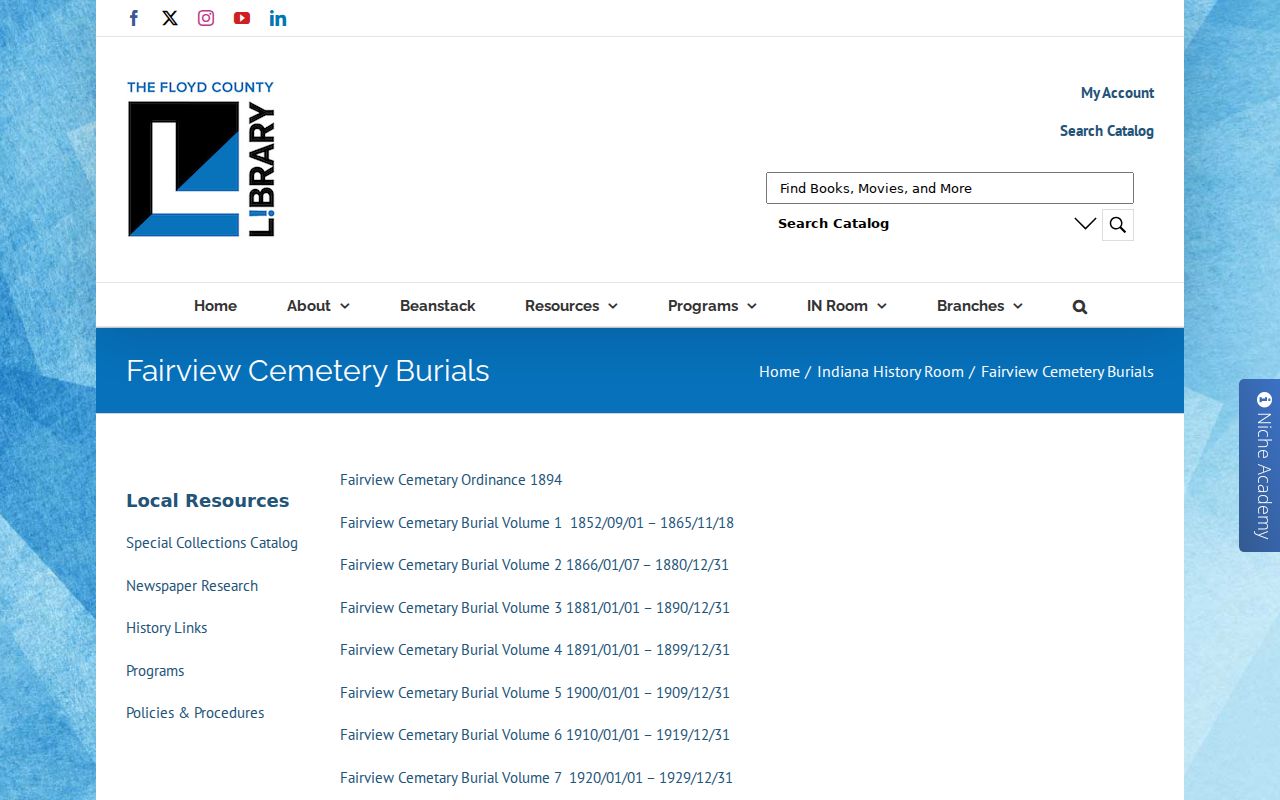Open Burial Volume 5 1900–1909
This screenshot has height=800, width=1280.
tap(535, 693)
